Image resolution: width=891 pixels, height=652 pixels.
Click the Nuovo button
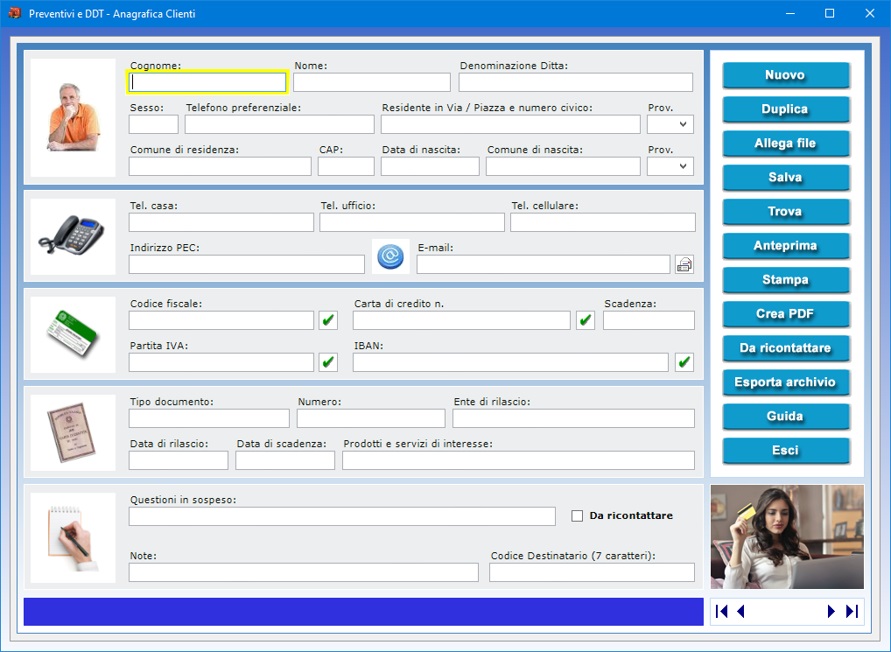click(785, 75)
